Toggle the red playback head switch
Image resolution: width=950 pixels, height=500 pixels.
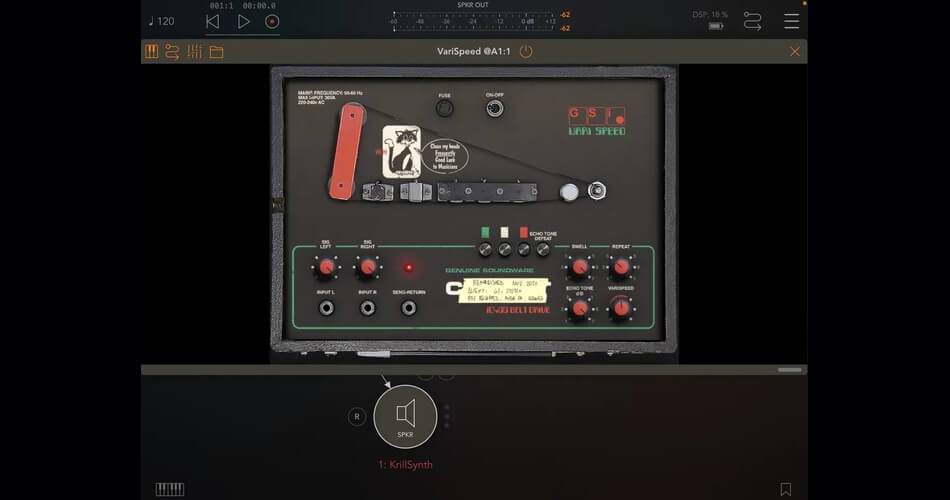point(523,248)
